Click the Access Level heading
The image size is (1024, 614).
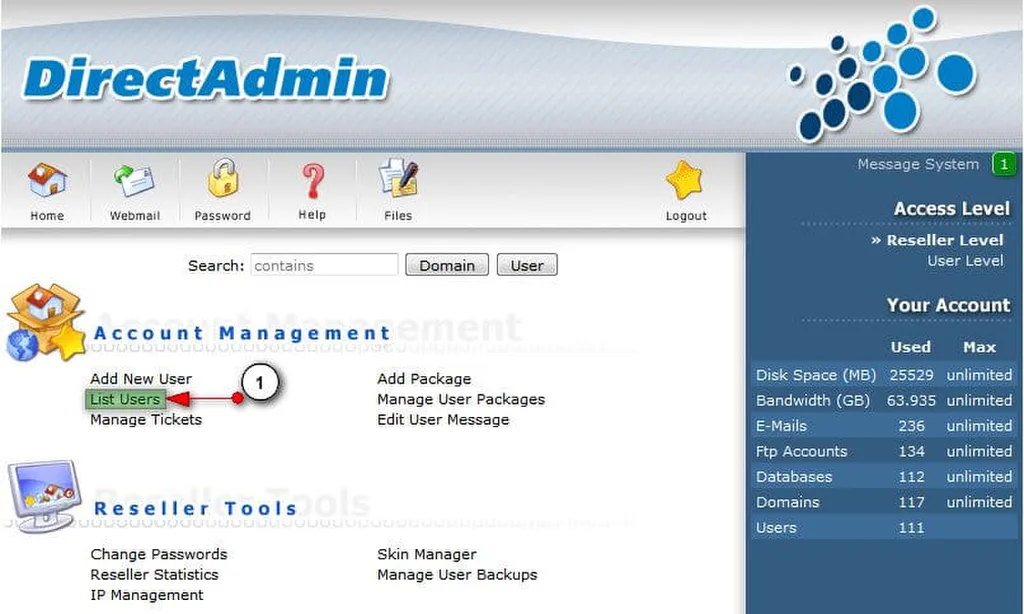click(952, 208)
